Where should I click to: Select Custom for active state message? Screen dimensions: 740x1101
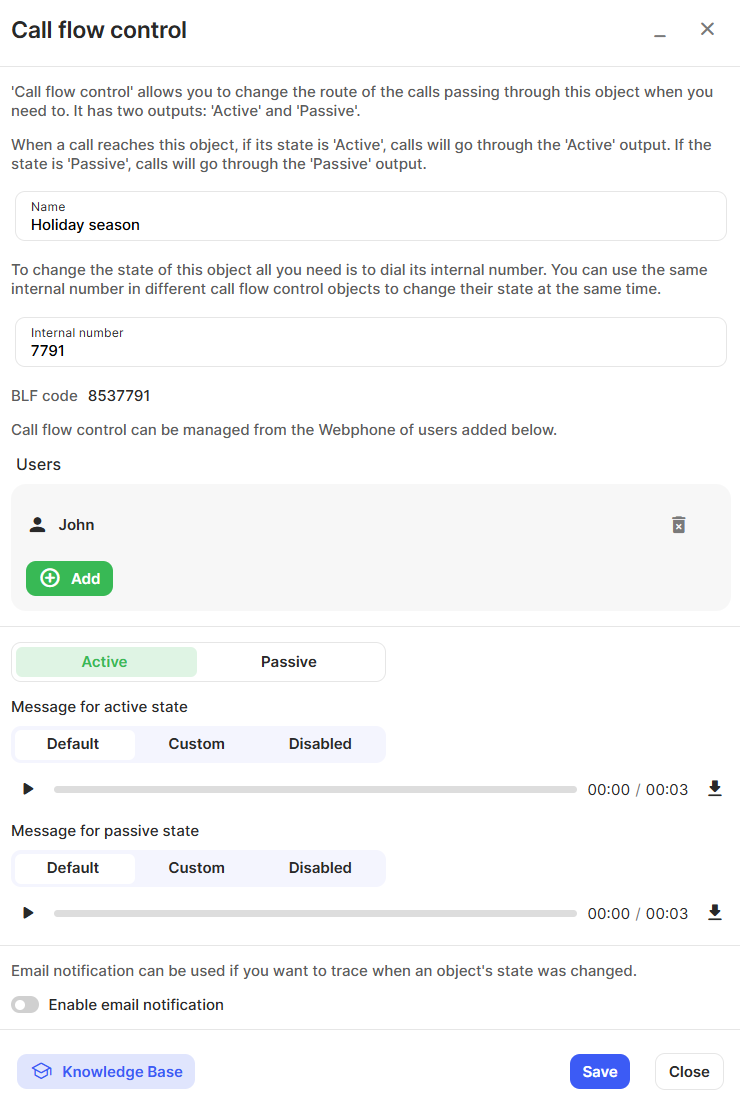coord(196,744)
